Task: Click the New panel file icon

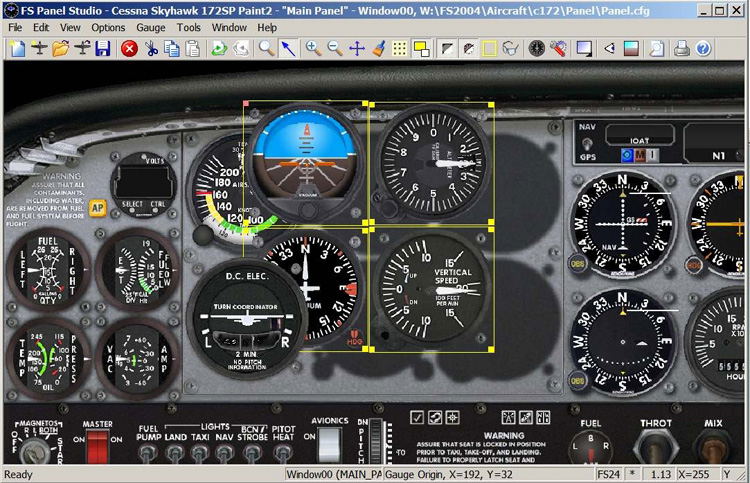Action: pyautogui.click(x=18, y=48)
